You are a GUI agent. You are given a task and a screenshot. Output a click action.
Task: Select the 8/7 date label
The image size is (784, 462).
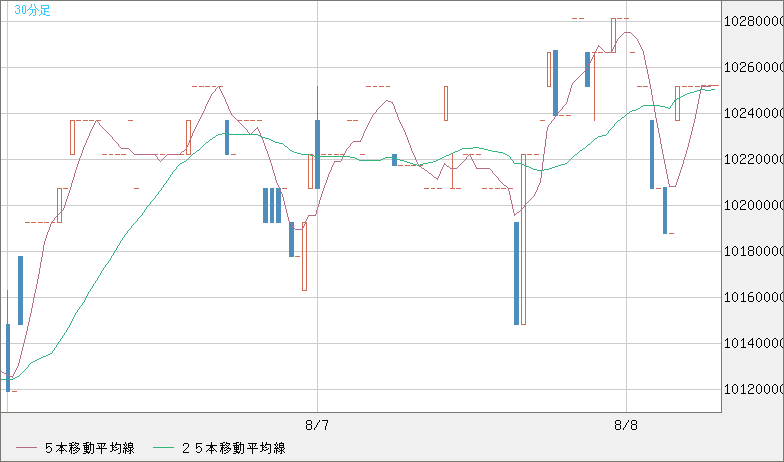pyautogui.click(x=317, y=426)
